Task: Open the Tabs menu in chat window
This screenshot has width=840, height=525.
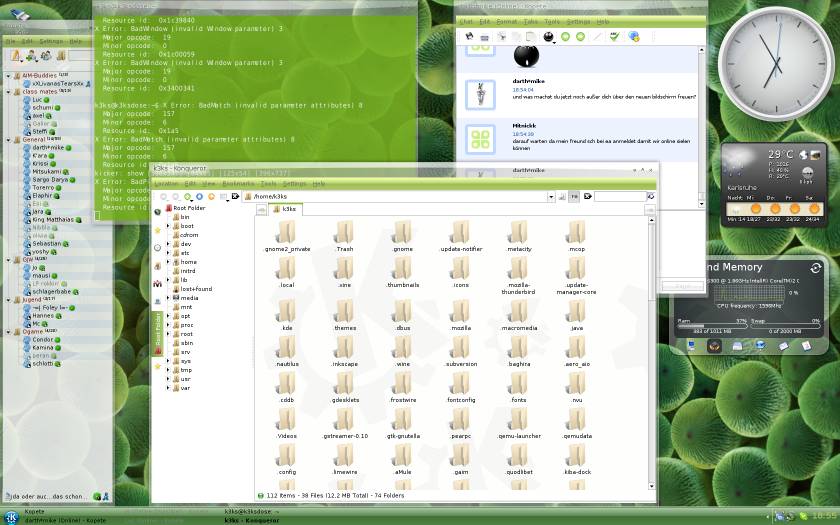Action: (530, 21)
